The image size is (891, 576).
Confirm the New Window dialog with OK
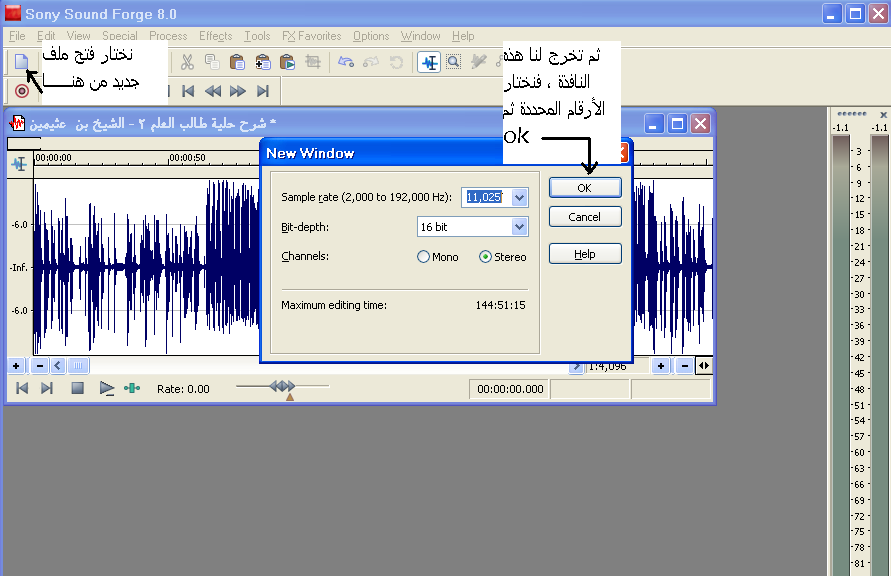585,188
